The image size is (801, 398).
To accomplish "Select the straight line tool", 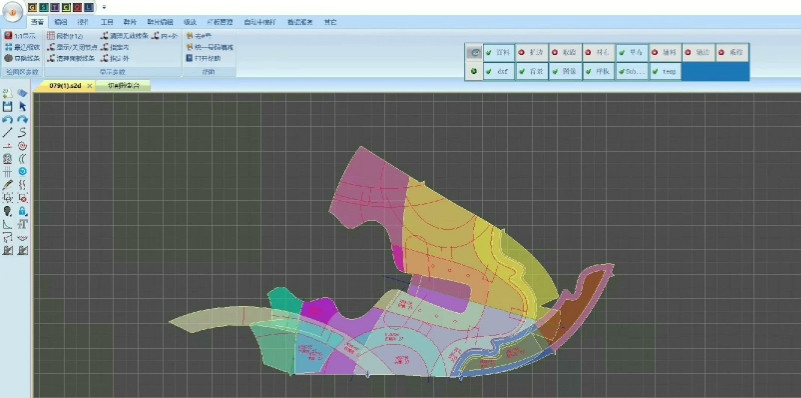I will click(x=7, y=133).
